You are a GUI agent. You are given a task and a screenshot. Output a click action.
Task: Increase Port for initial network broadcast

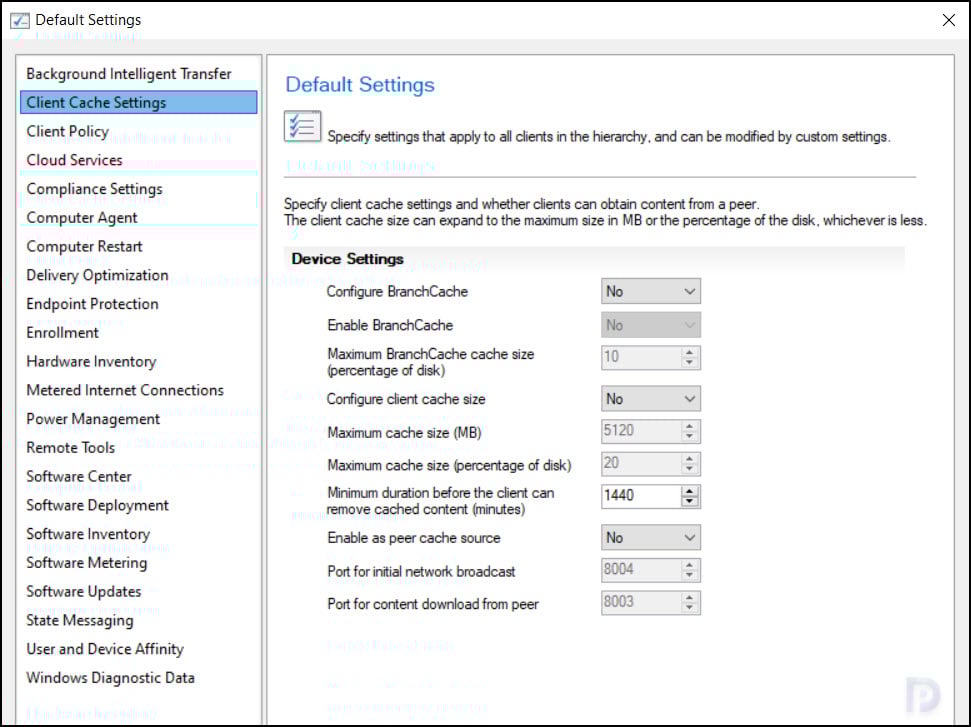coord(689,565)
